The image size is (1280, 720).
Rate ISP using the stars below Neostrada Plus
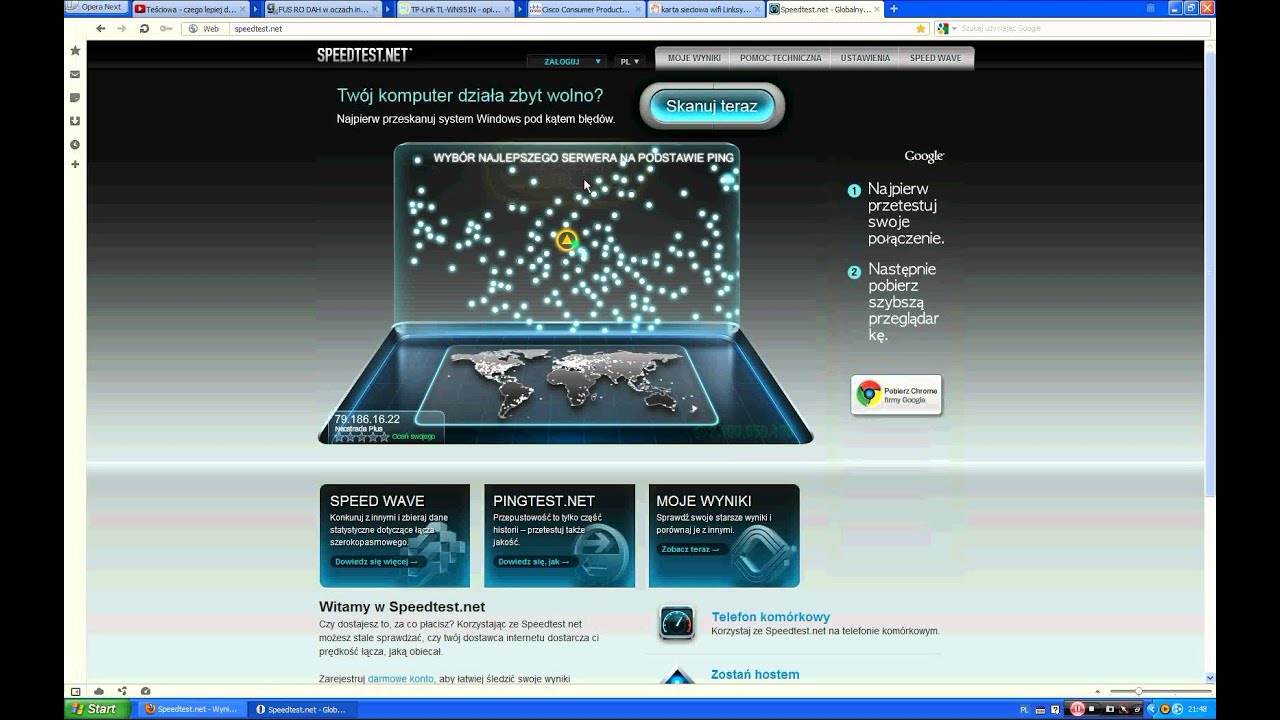(361, 437)
